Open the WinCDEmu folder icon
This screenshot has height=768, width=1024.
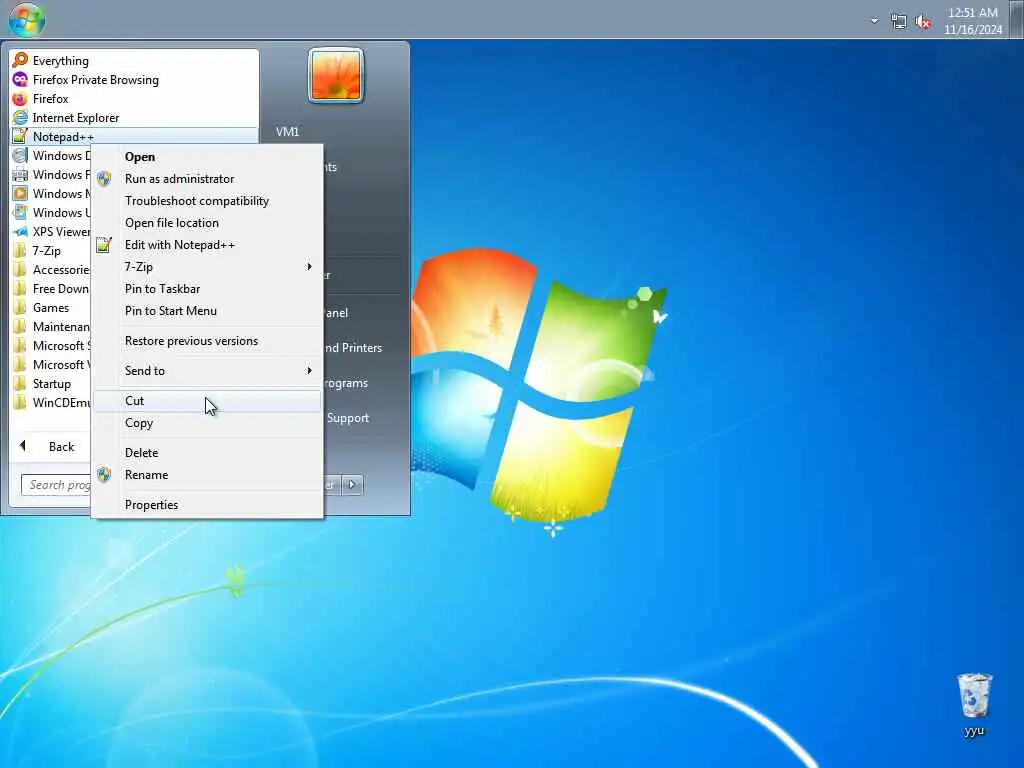pyautogui.click(x=20, y=402)
